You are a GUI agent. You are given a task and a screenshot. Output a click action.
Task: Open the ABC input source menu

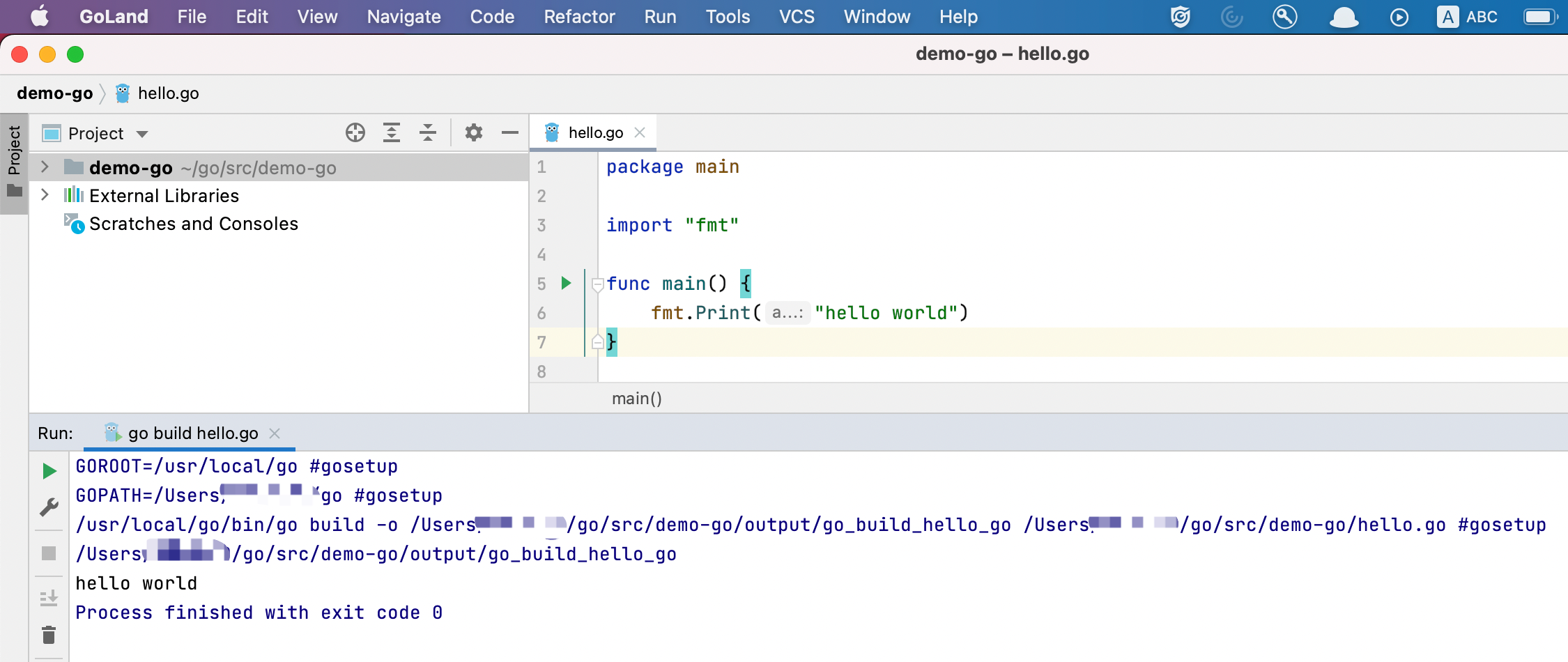pyautogui.click(x=1466, y=17)
